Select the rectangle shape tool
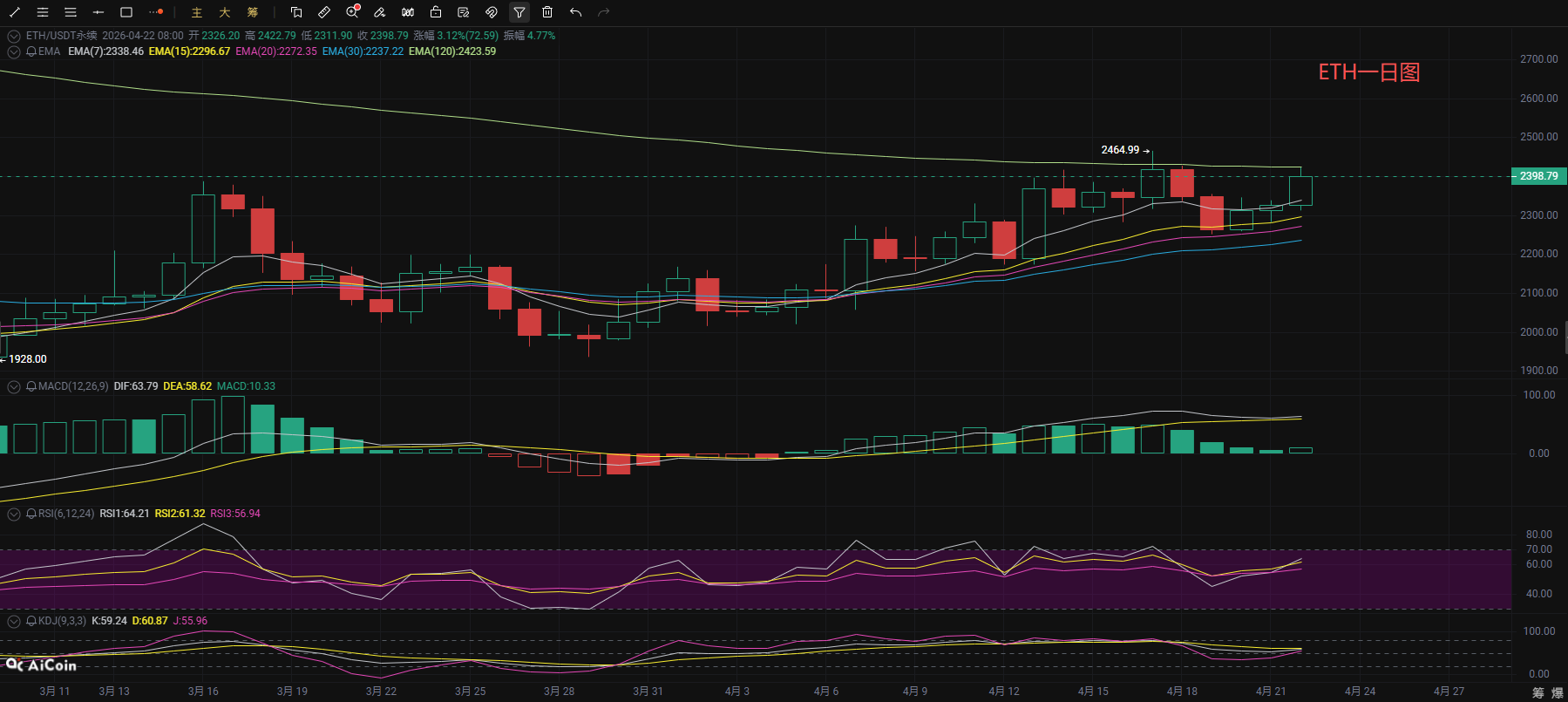This screenshot has height=702, width=1568. [x=126, y=12]
